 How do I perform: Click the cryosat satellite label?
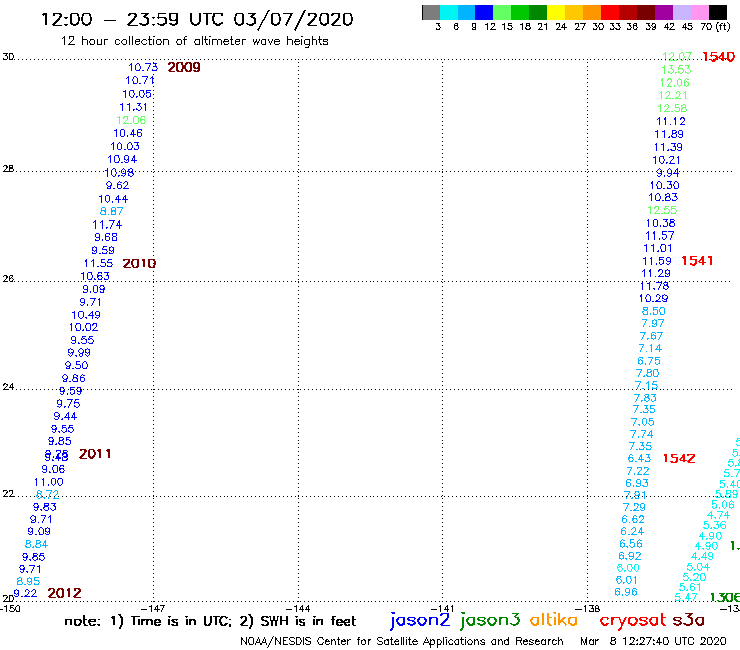pos(633,620)
